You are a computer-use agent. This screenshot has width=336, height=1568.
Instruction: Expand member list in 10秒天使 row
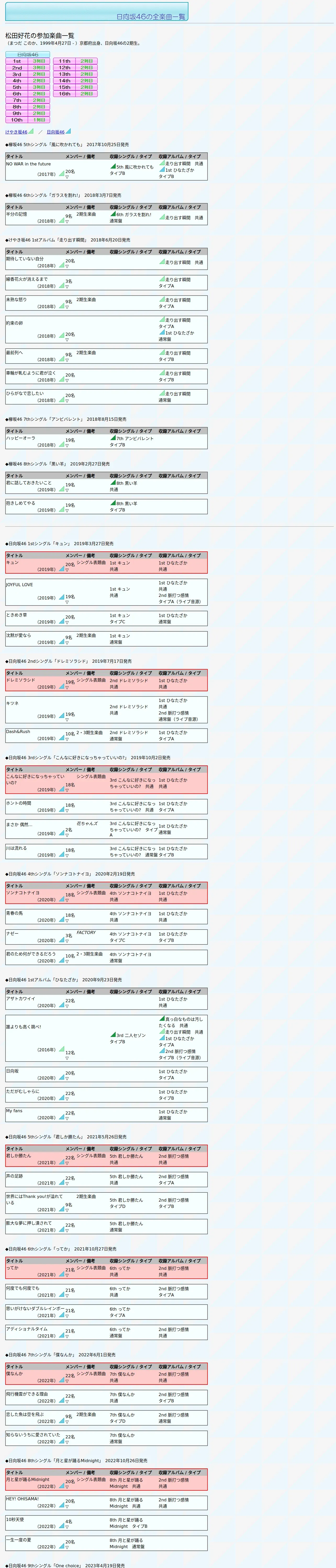[x=67, y=1527]
